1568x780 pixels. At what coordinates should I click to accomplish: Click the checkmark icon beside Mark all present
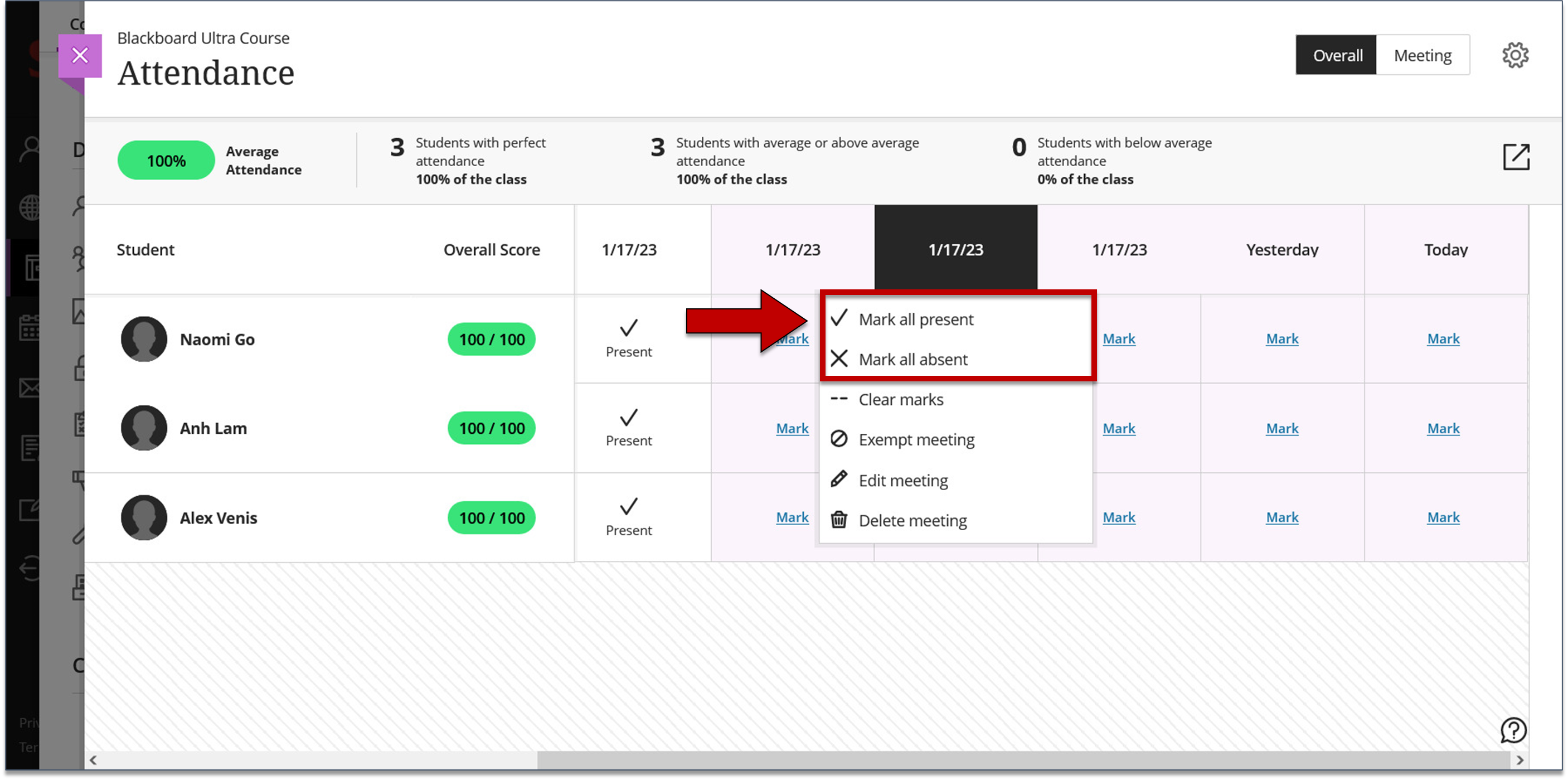839,318
